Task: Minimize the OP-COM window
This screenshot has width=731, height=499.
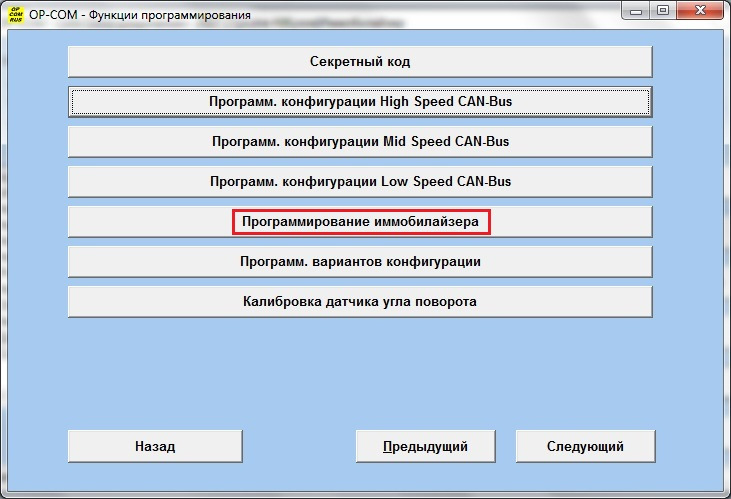Action: click(636, 11)
